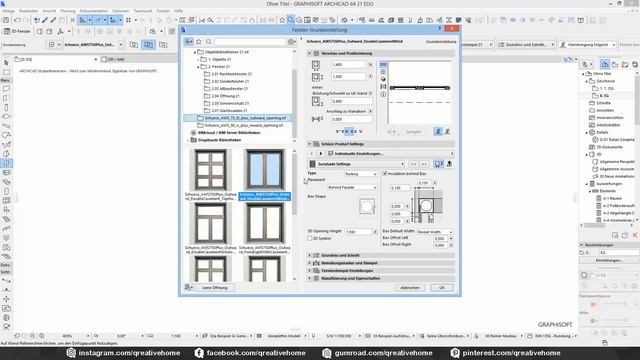
Task: Click the library search magnifier icon
Action: pyautogui.click(x=209, y=42)
